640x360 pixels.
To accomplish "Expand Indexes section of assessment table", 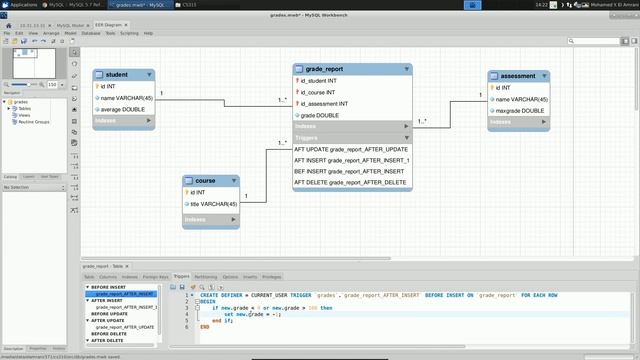I will coord(544,122).
